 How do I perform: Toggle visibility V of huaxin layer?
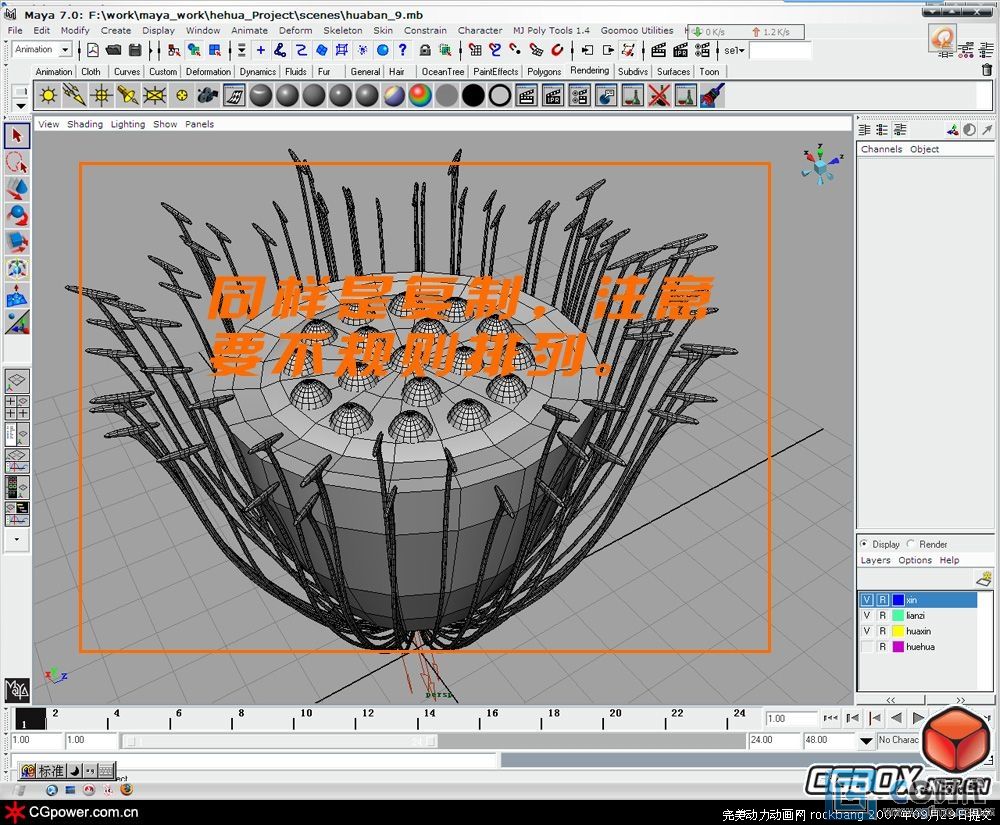tap(867, 631)
